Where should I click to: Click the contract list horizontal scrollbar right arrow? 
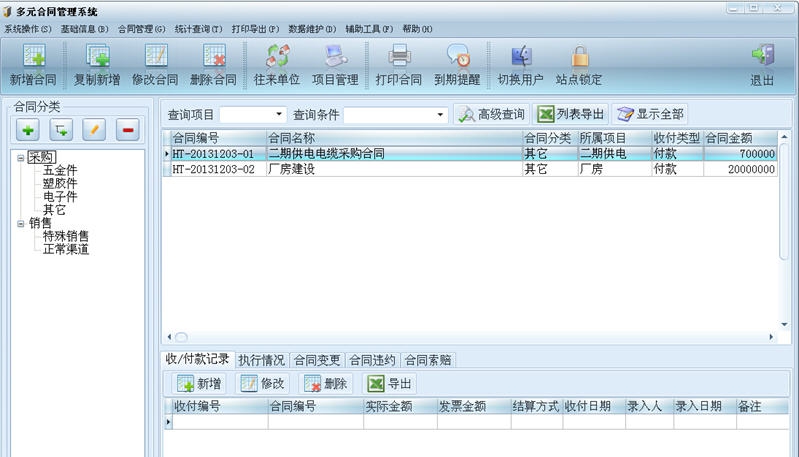(x=771, y=337)
